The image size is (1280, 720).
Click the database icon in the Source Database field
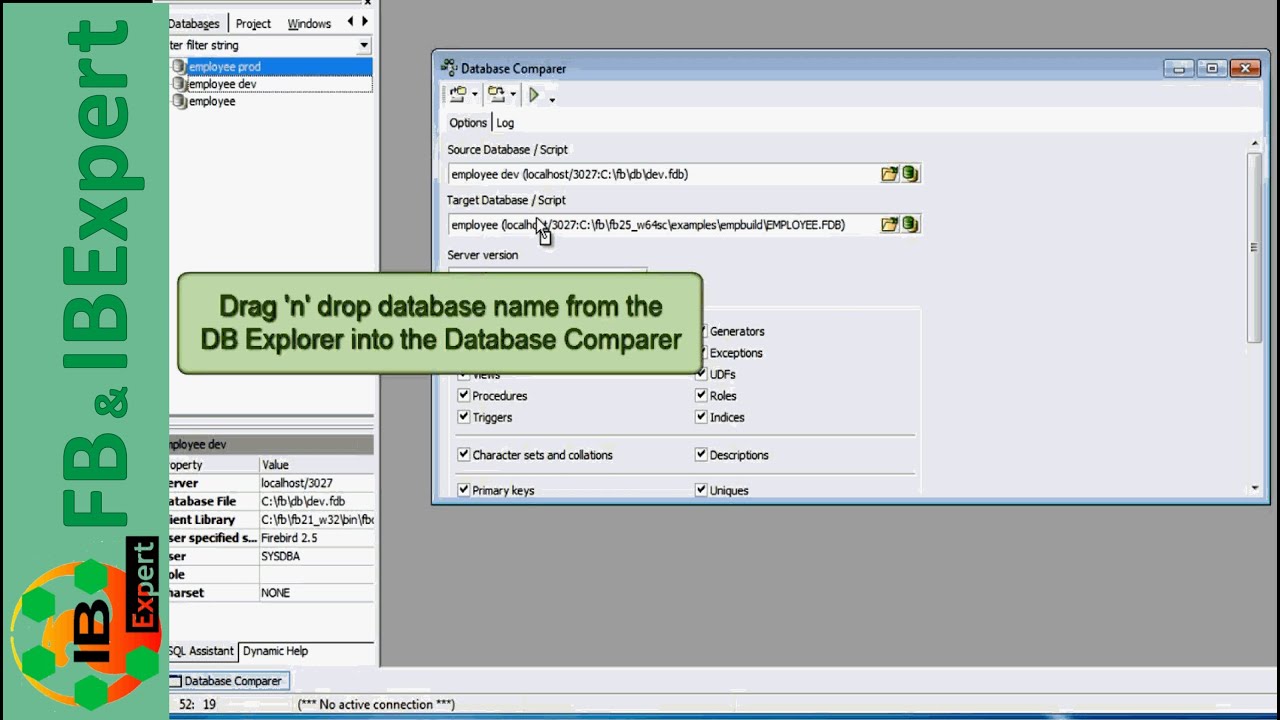(909, 174)
